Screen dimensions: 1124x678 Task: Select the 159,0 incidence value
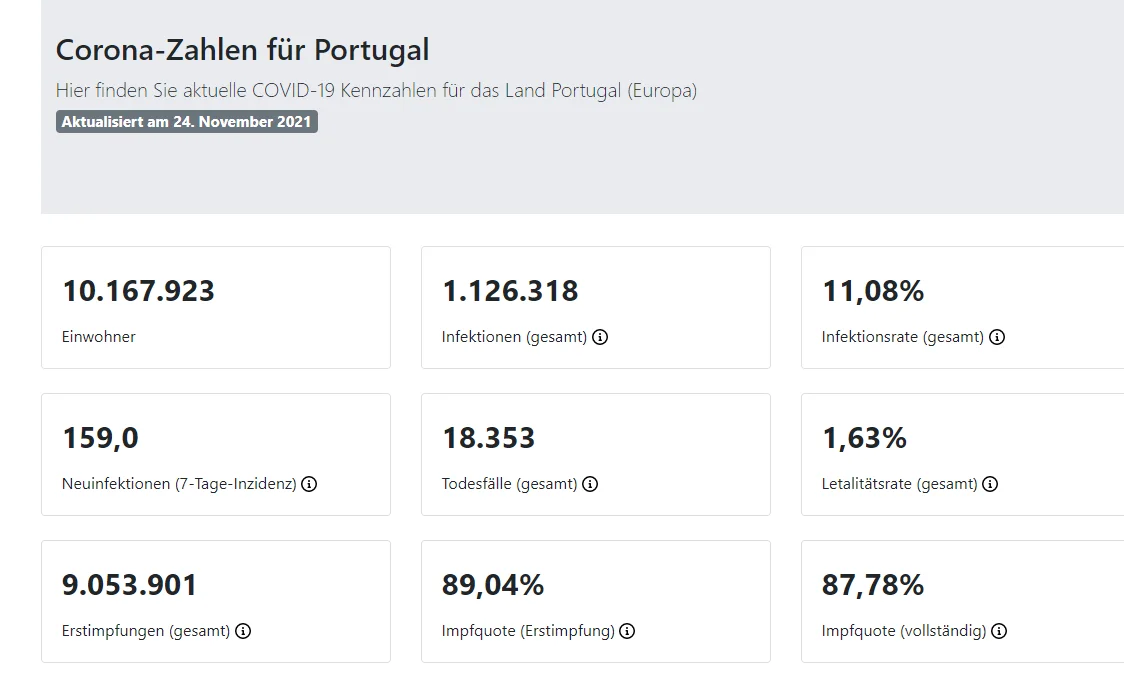100,438
